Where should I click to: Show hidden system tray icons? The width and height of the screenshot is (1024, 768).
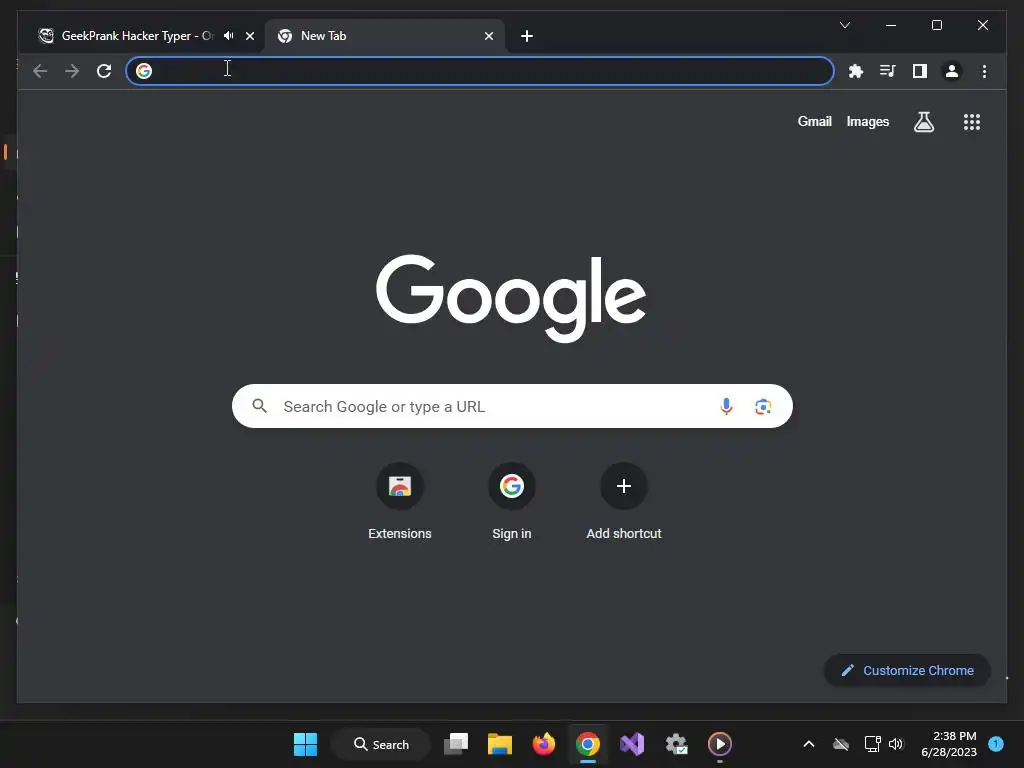[808, 744]
